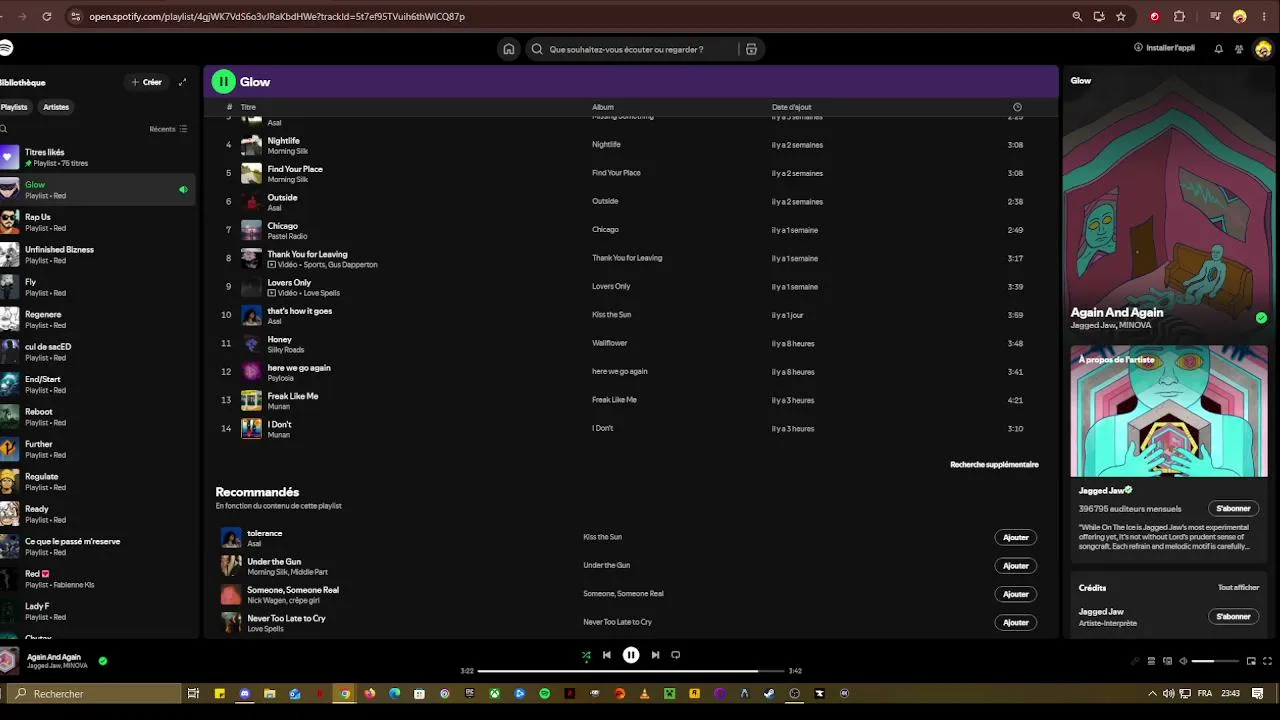This screenshot has height=720, width=1280.
Task: Add Someone, Someone Real with its Ajouter button
Action: 1015,594
